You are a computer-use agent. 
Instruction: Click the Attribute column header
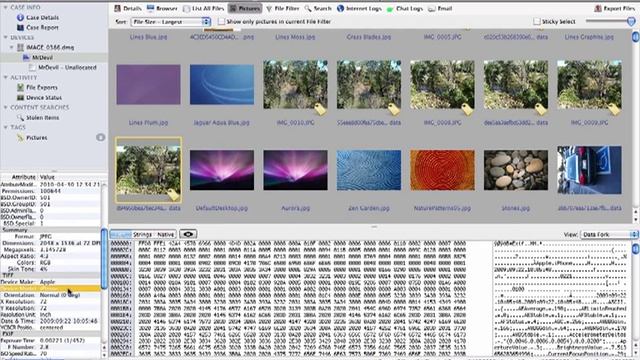23,177
